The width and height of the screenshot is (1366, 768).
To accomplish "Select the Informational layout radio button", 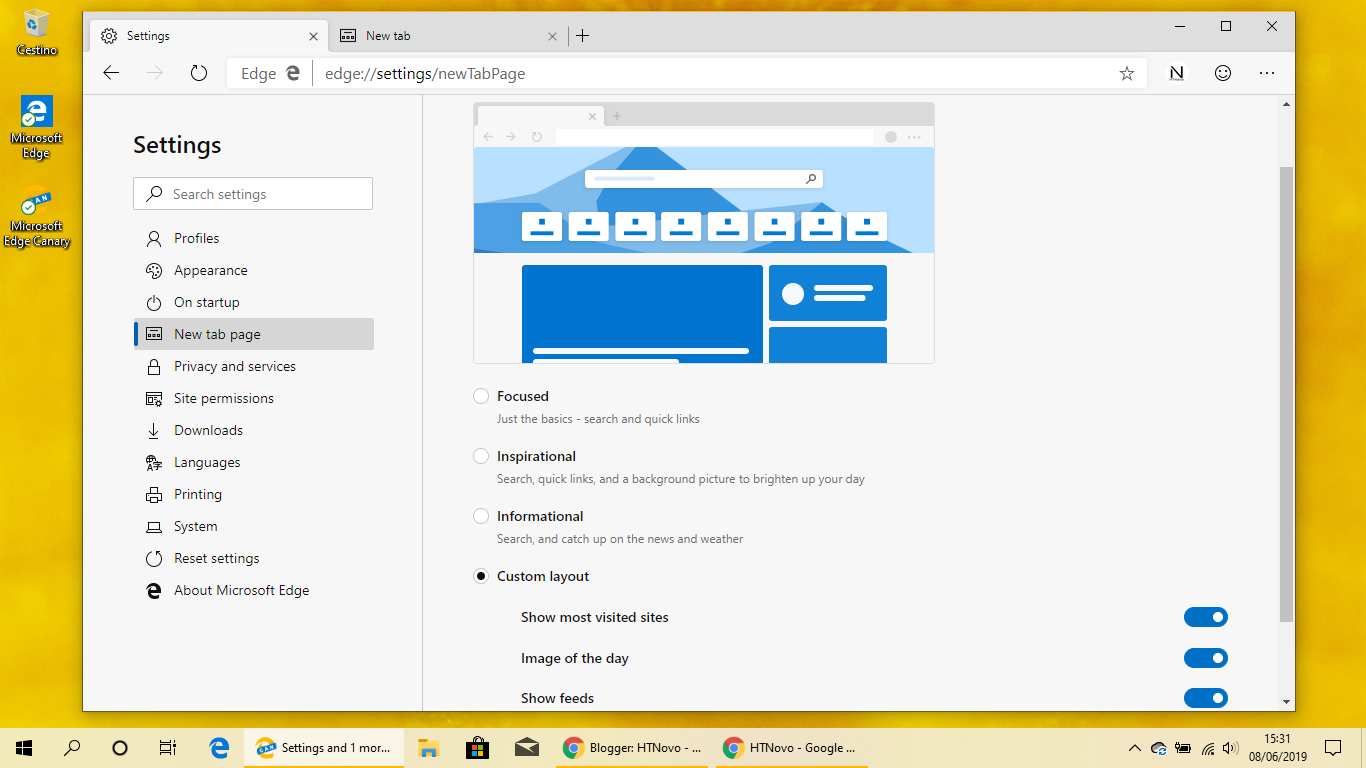I will click(x=481, y=516).
